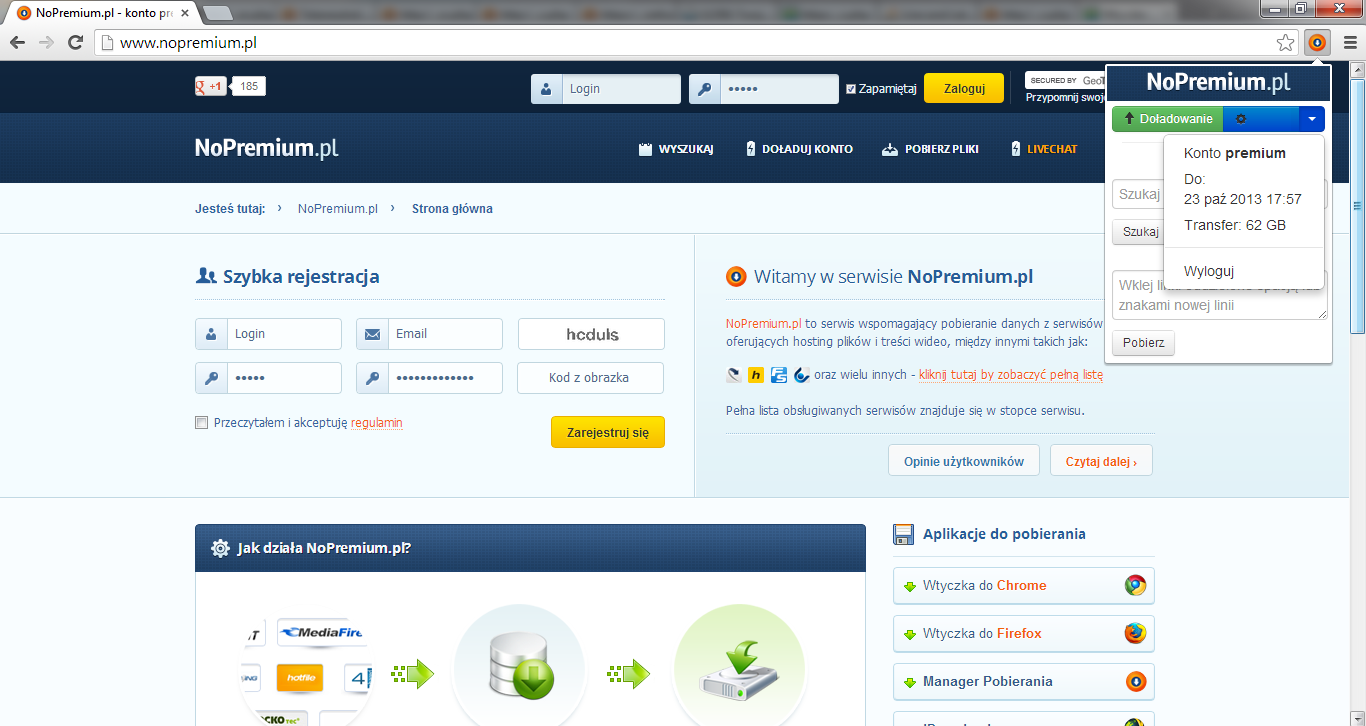Screen dimensions: 1366x726
Task: Open the DOŁADUJ KONTO navigation item
Action: click(799, 149)
